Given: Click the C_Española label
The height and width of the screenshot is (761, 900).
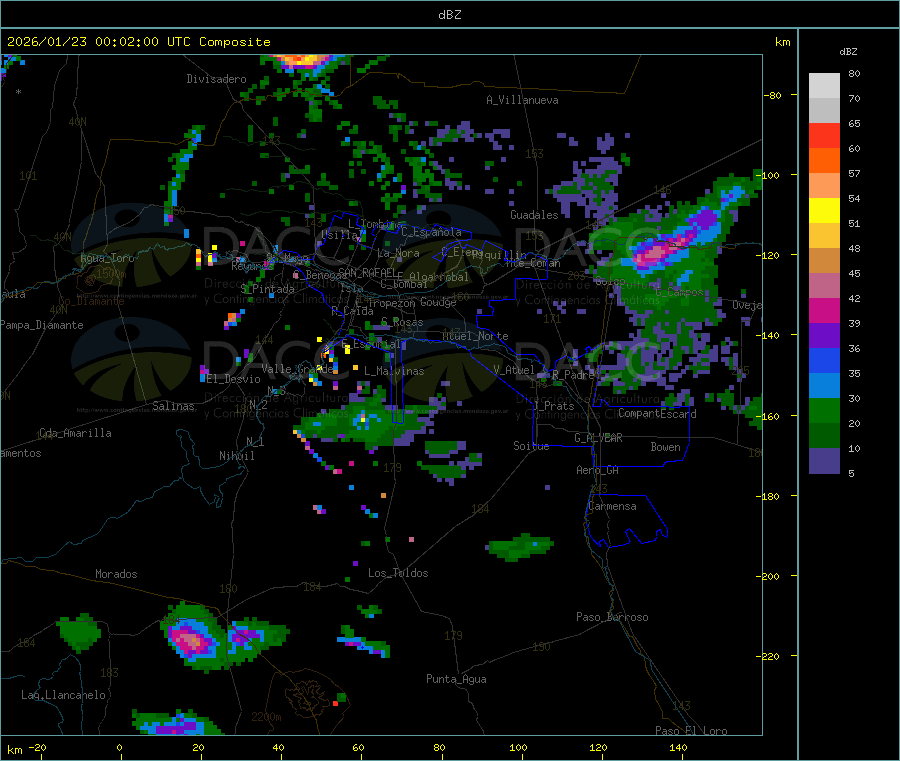Looking at the screenshot, I should pyautogui.click(x=432, y=232).
